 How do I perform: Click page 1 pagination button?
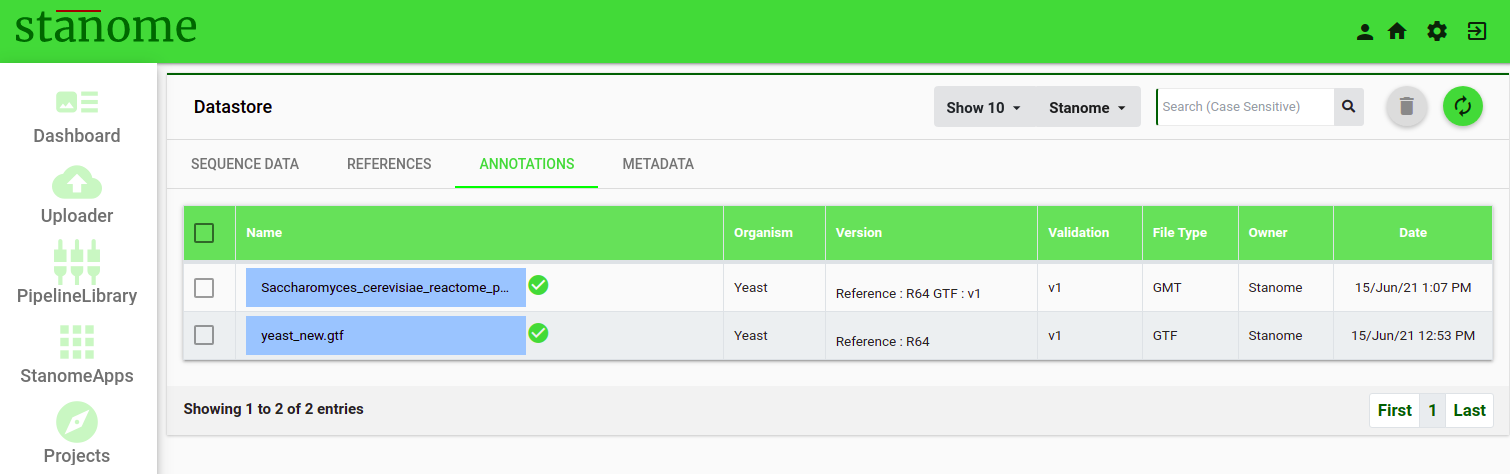point(1433,410)
